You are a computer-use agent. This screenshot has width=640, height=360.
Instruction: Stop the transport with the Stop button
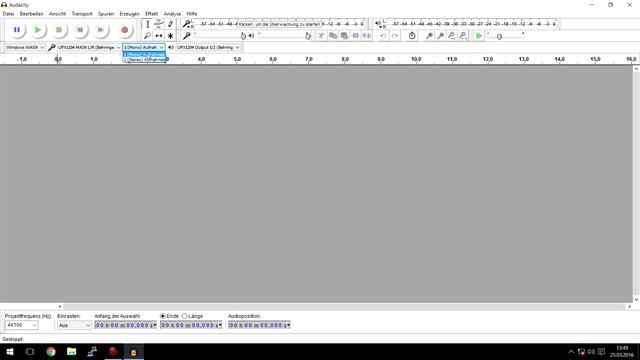(59, 30)
